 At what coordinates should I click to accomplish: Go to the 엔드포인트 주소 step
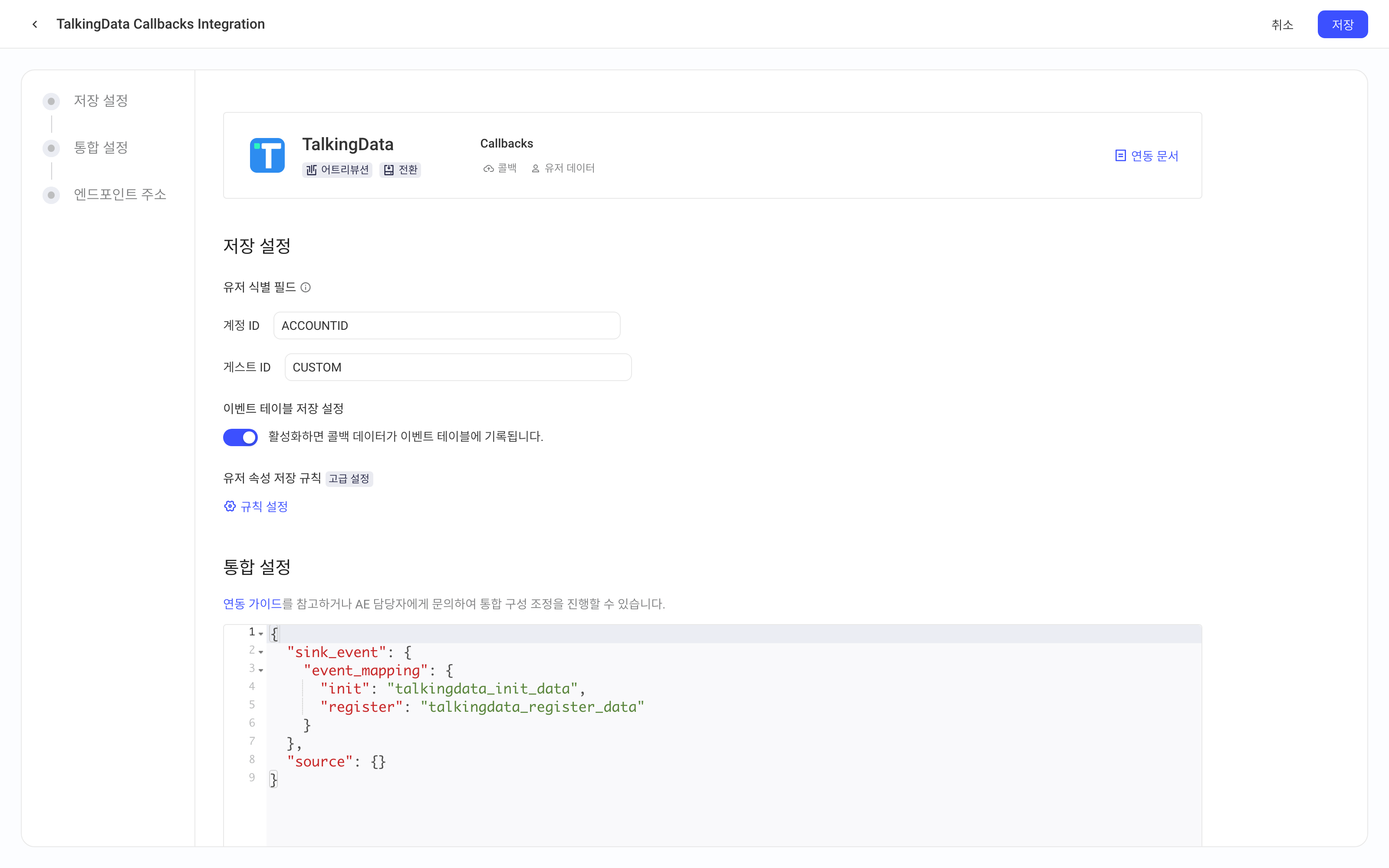pos(105,195)
